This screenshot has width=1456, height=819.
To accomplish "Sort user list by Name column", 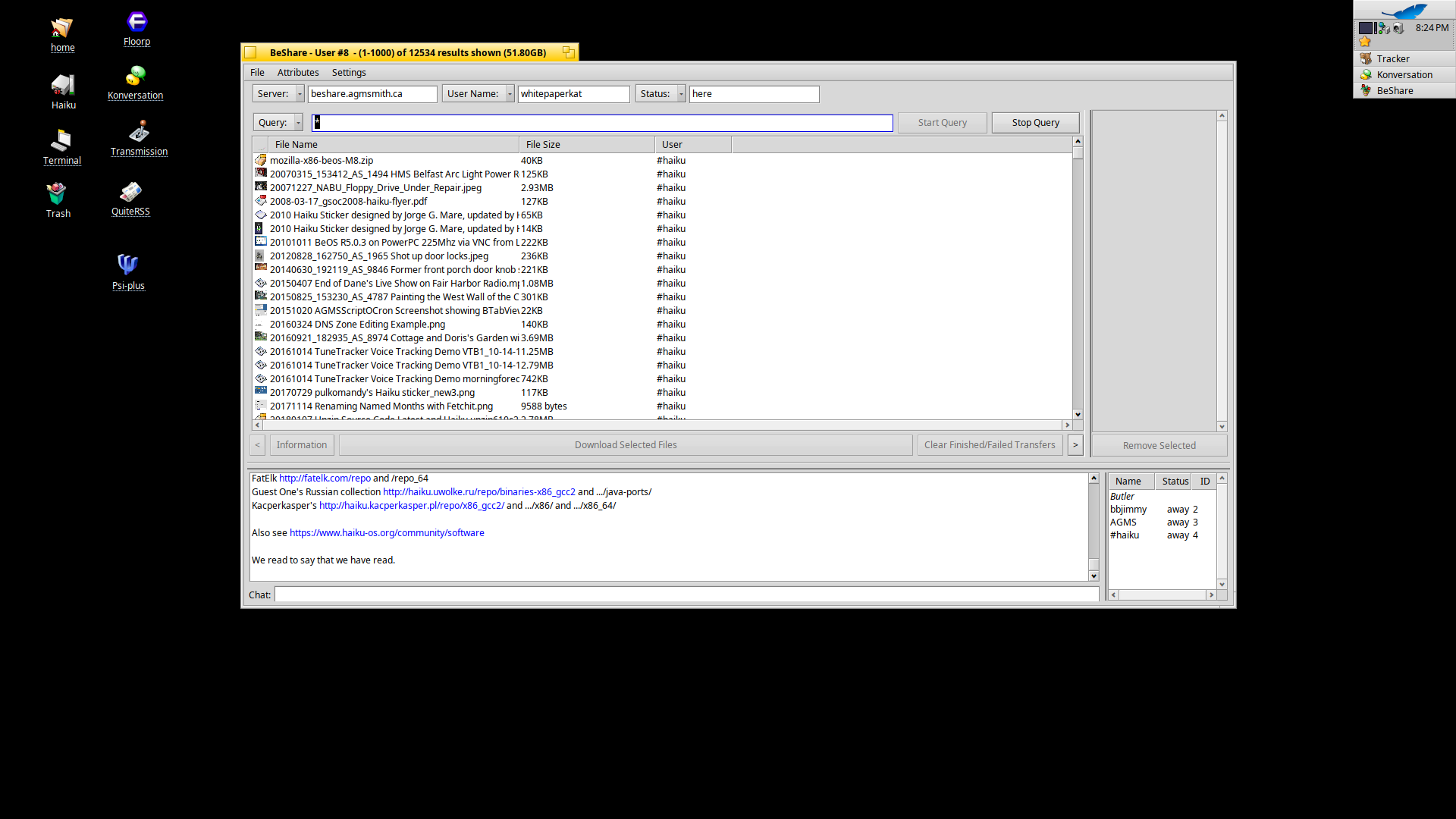I will (x=1131, y=482).
